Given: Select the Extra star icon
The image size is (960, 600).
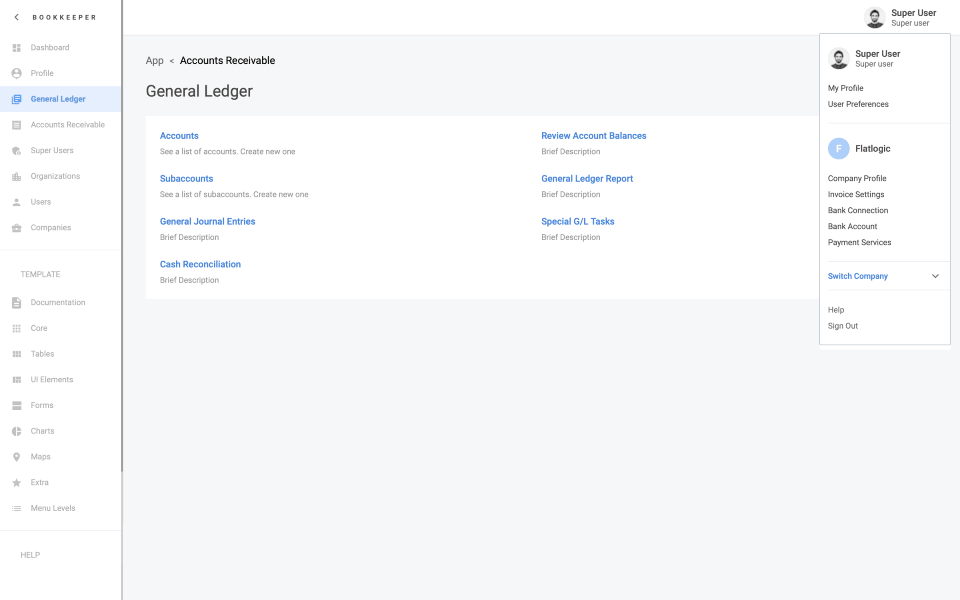Looking at the screenshot, I should tap(16, 482).
